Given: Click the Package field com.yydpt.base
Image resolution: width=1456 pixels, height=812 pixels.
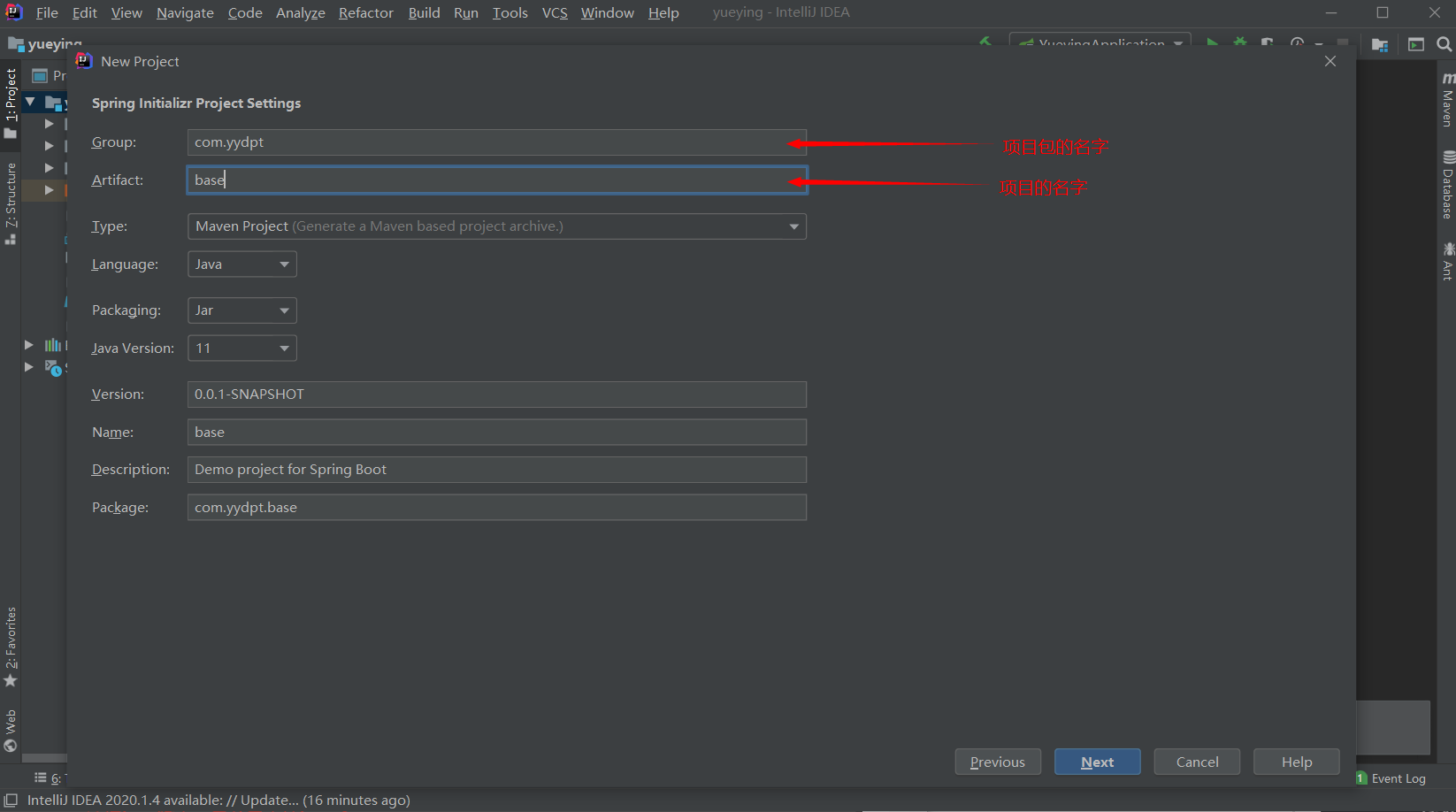Looking at the screenshot, I should (x=497, y=508).
